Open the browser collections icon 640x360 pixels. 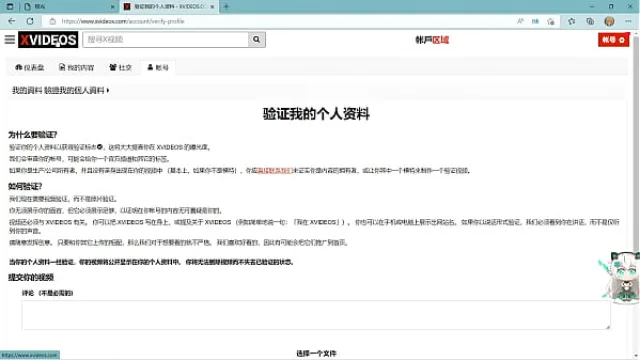590,21
